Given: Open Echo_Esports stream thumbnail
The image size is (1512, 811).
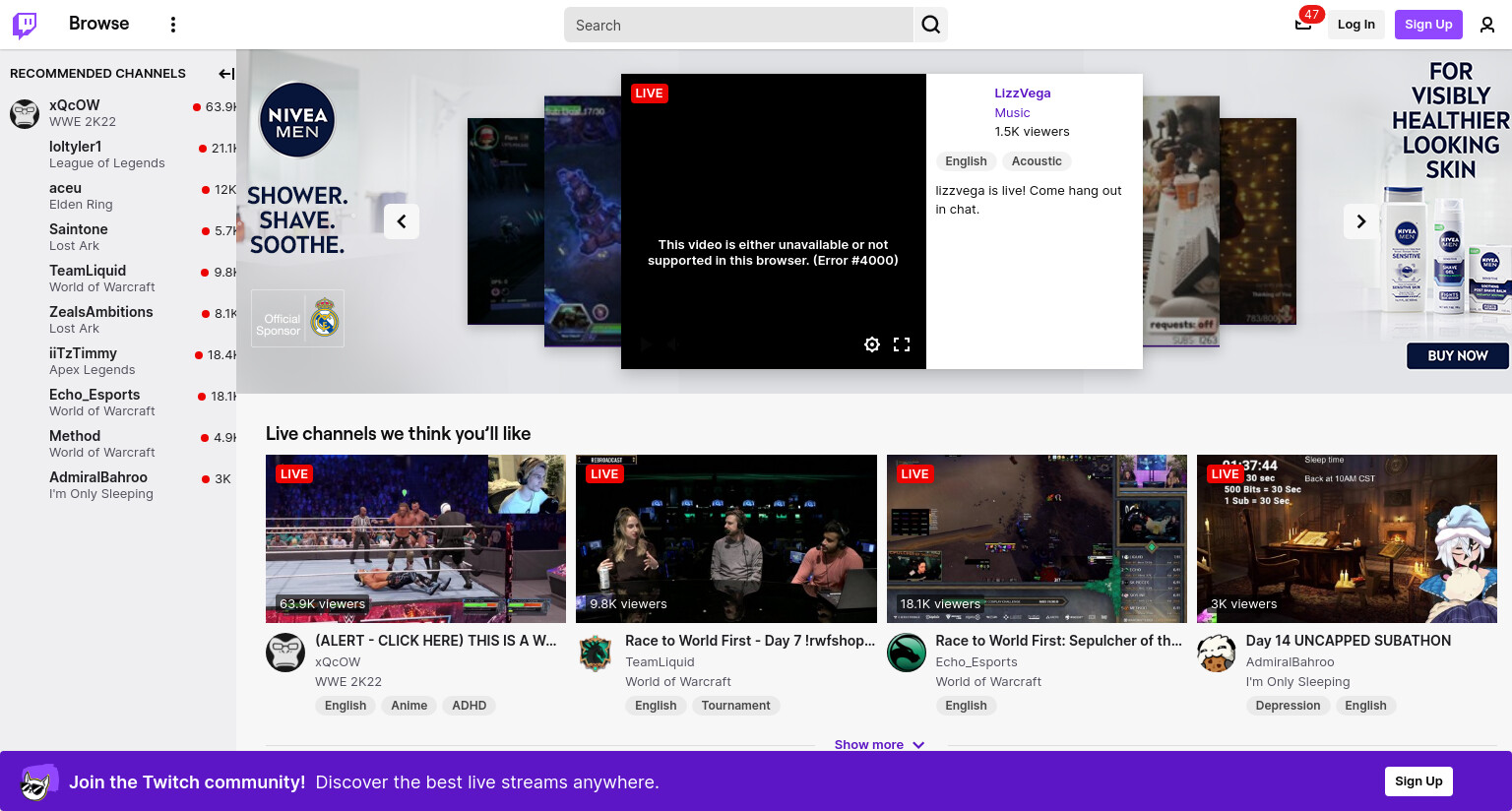Looking at the screenshot, I should tap(1037, 538).
